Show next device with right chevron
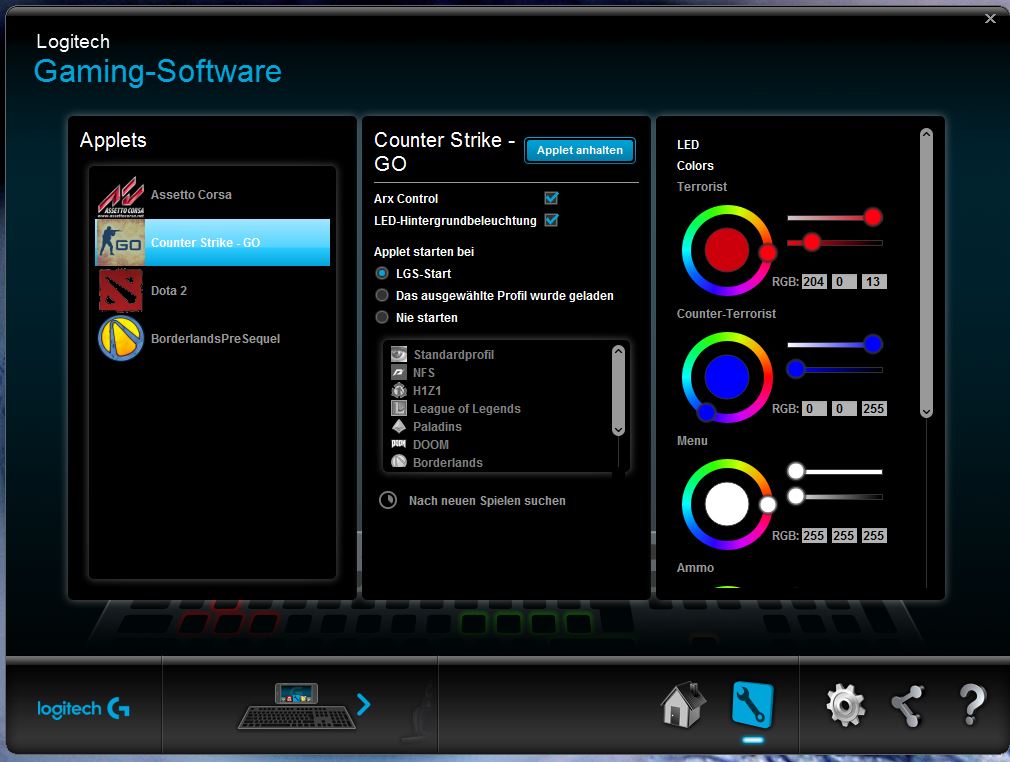Screen dimensions: 1010x762 click(364, 705)
